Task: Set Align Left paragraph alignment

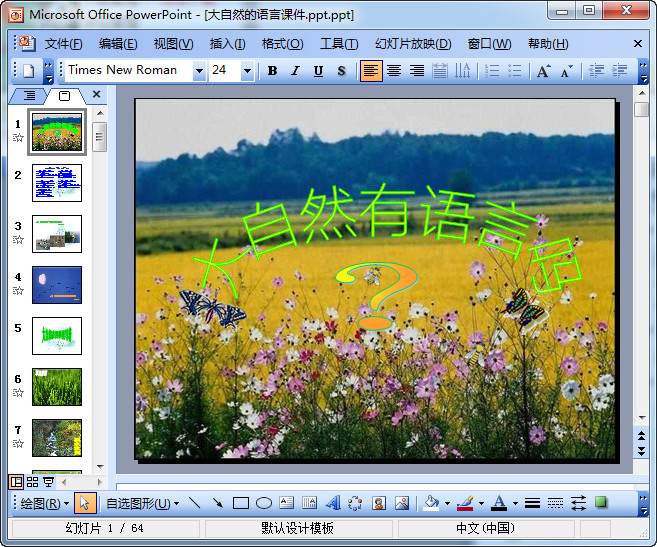Action: 371,71
